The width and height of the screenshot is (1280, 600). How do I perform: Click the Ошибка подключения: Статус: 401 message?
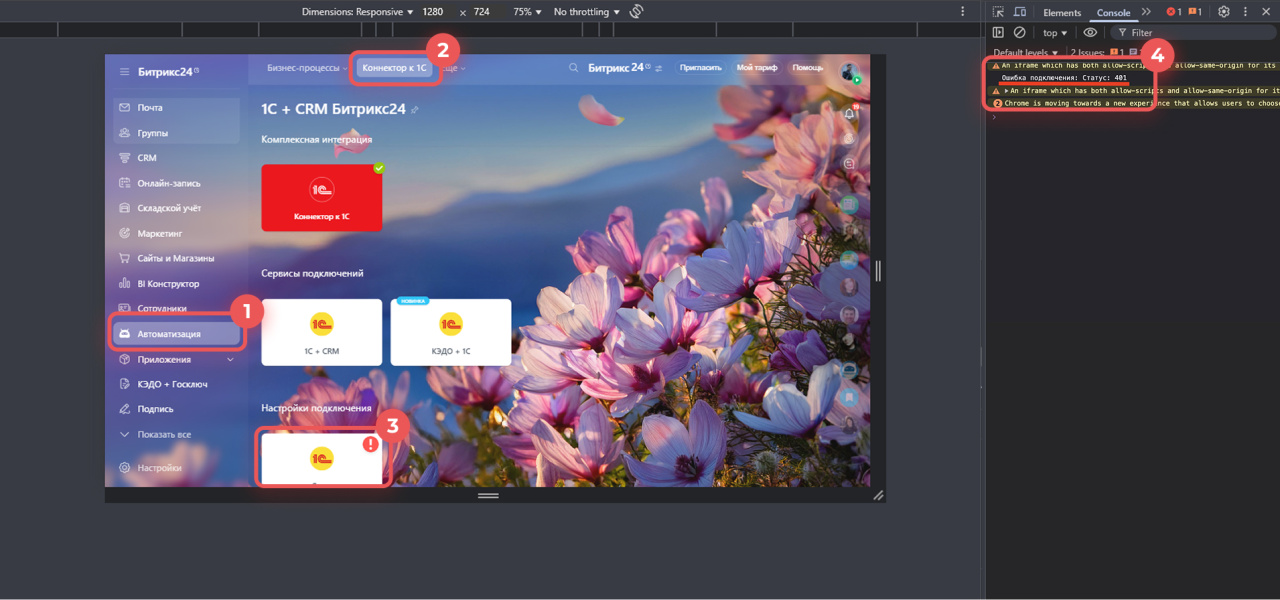pyautogui.click(x=1064, y=78)
